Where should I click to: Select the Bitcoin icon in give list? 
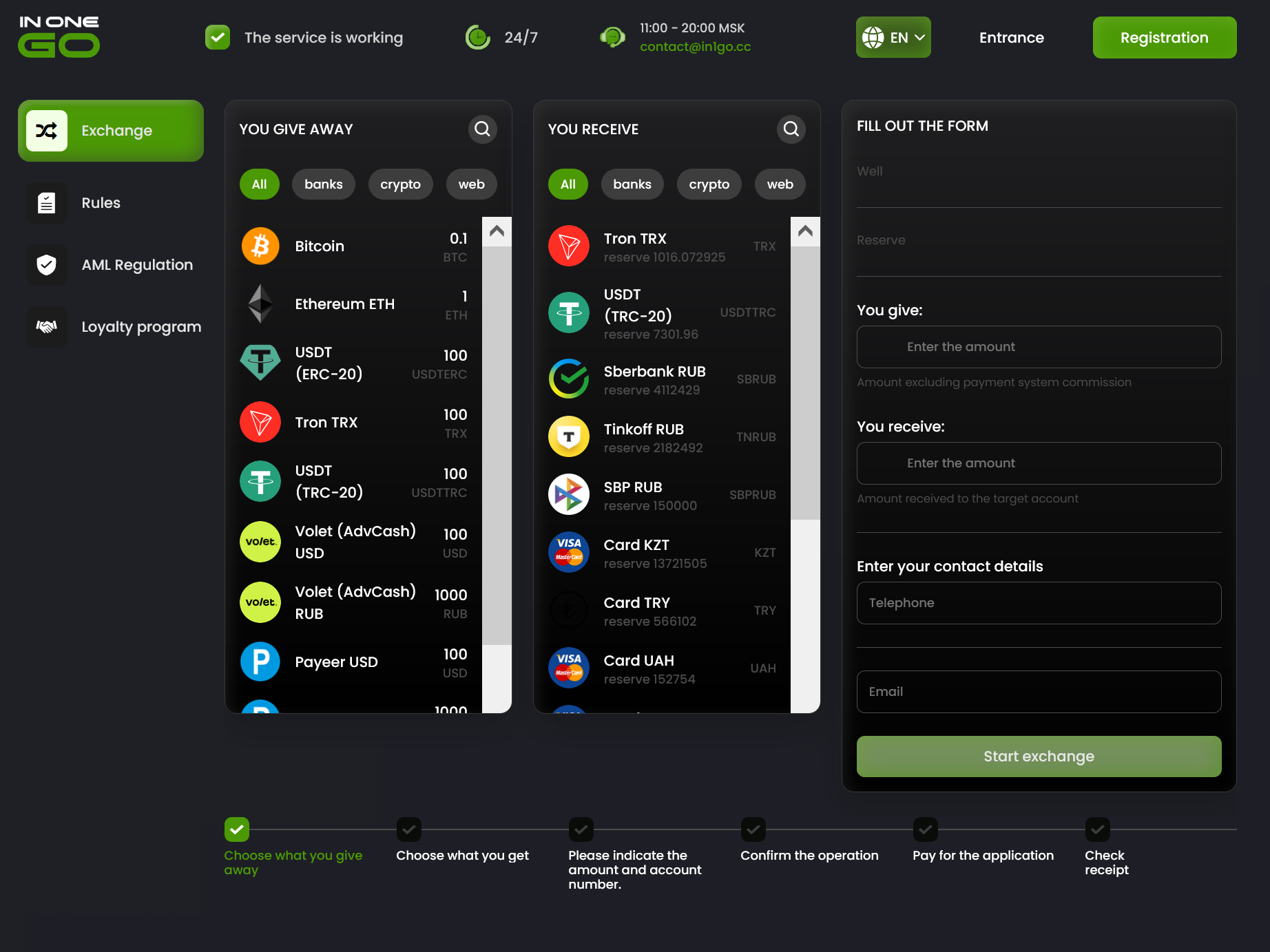pyautogui.click(x=260, y=246)
